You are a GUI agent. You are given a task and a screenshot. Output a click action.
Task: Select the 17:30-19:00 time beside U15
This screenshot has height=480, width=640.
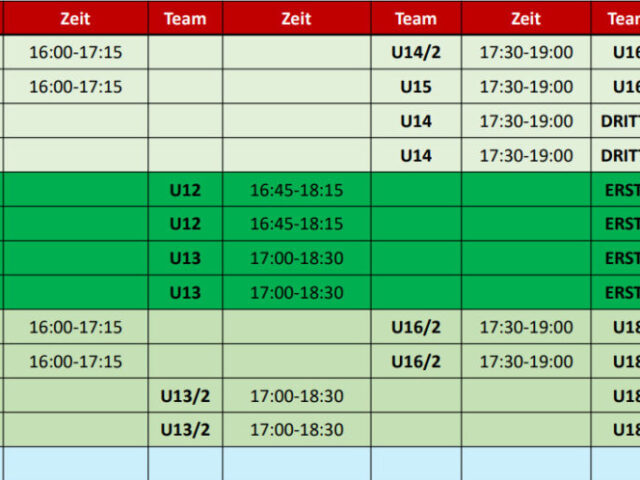pyautogui.click(x=526, y=87)
